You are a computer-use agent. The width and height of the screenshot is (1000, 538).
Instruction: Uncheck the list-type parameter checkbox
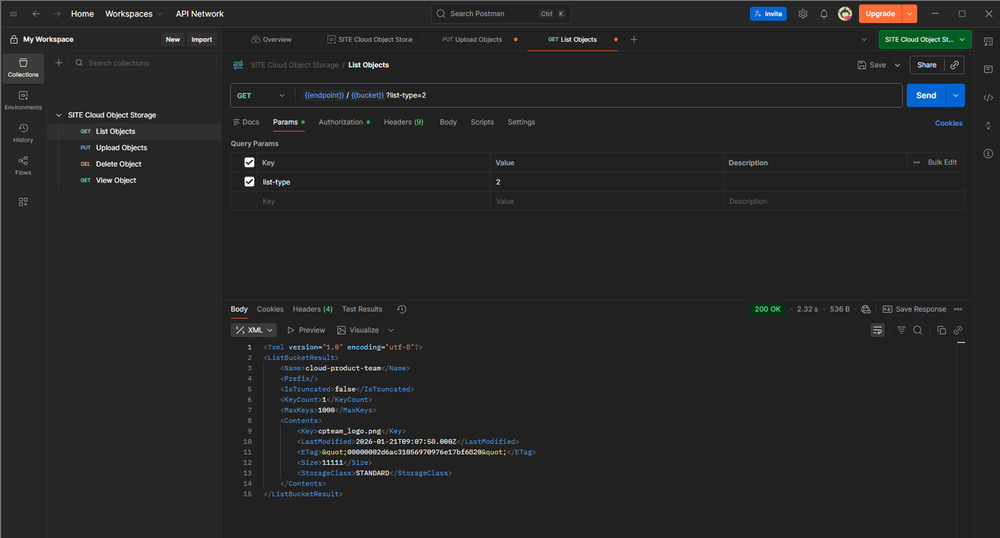click(x=249, y=182)
